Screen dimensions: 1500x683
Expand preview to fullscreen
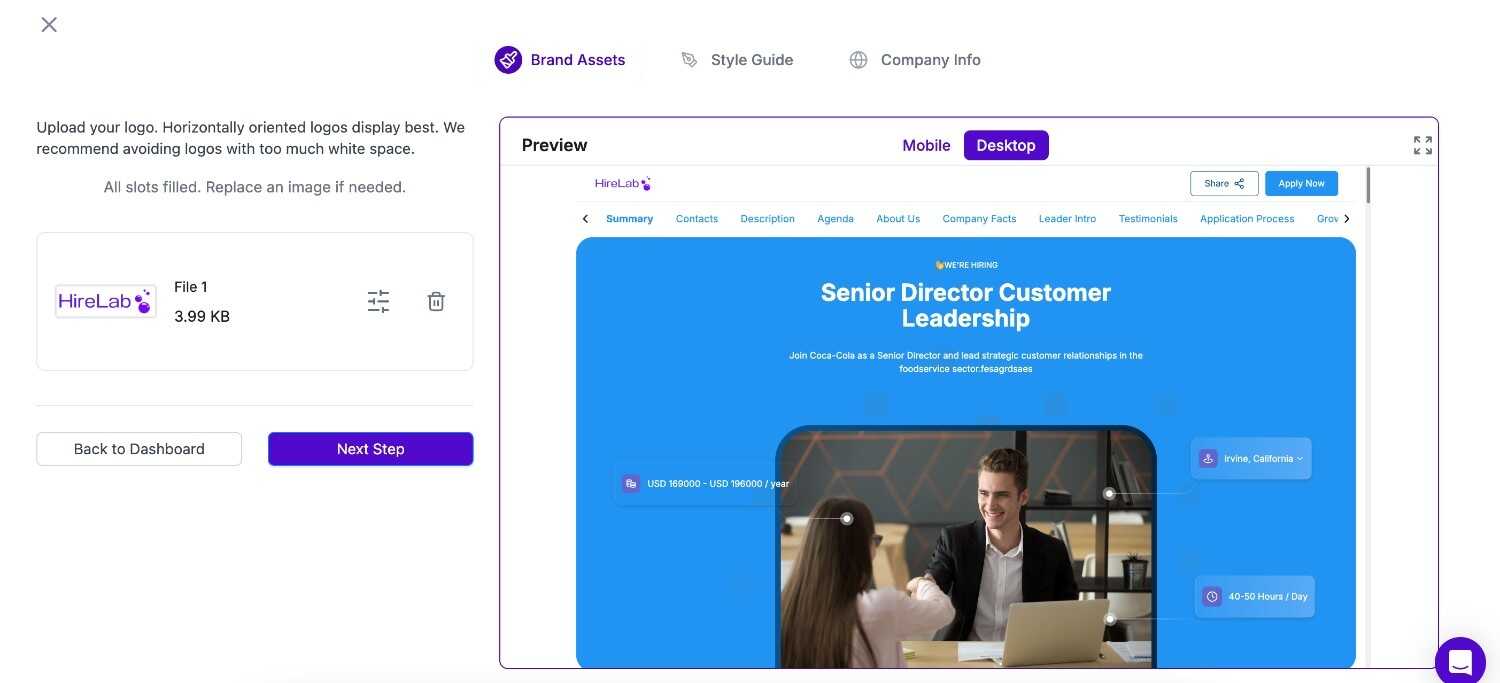tap(1423, 145)
